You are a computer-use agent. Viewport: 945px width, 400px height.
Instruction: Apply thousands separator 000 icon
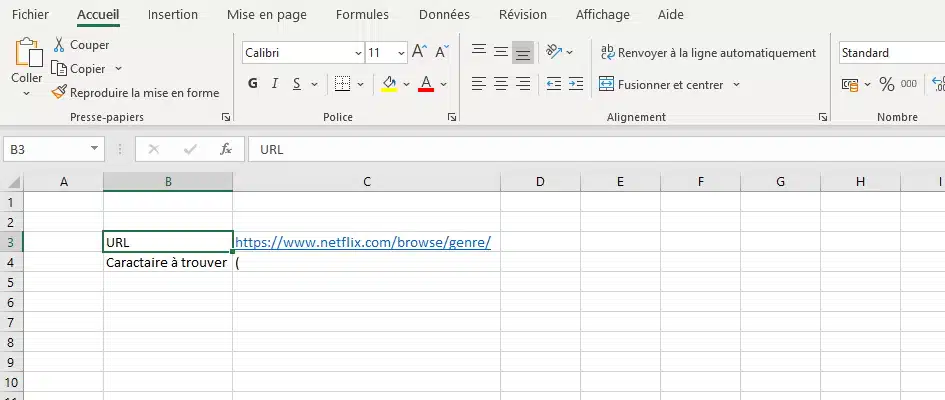click(908, 84)
